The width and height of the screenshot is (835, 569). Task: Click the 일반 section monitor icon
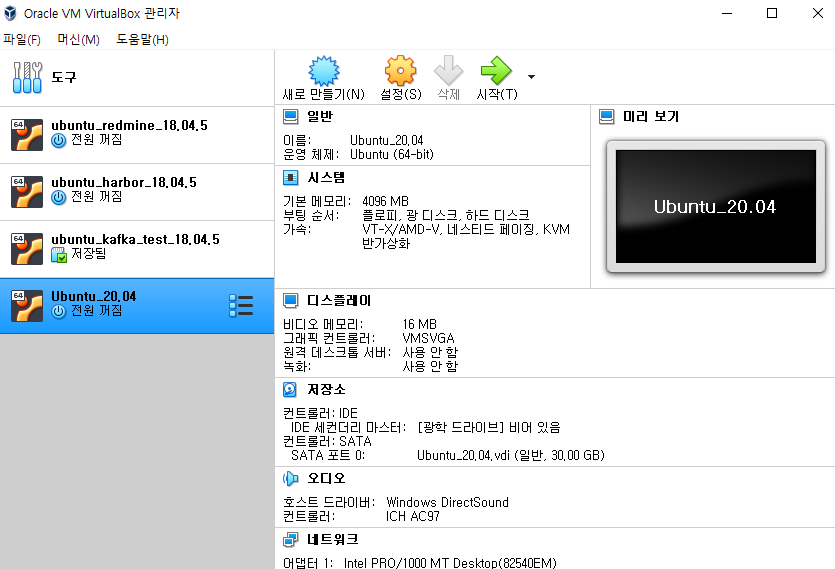click(x=291, y=117)
